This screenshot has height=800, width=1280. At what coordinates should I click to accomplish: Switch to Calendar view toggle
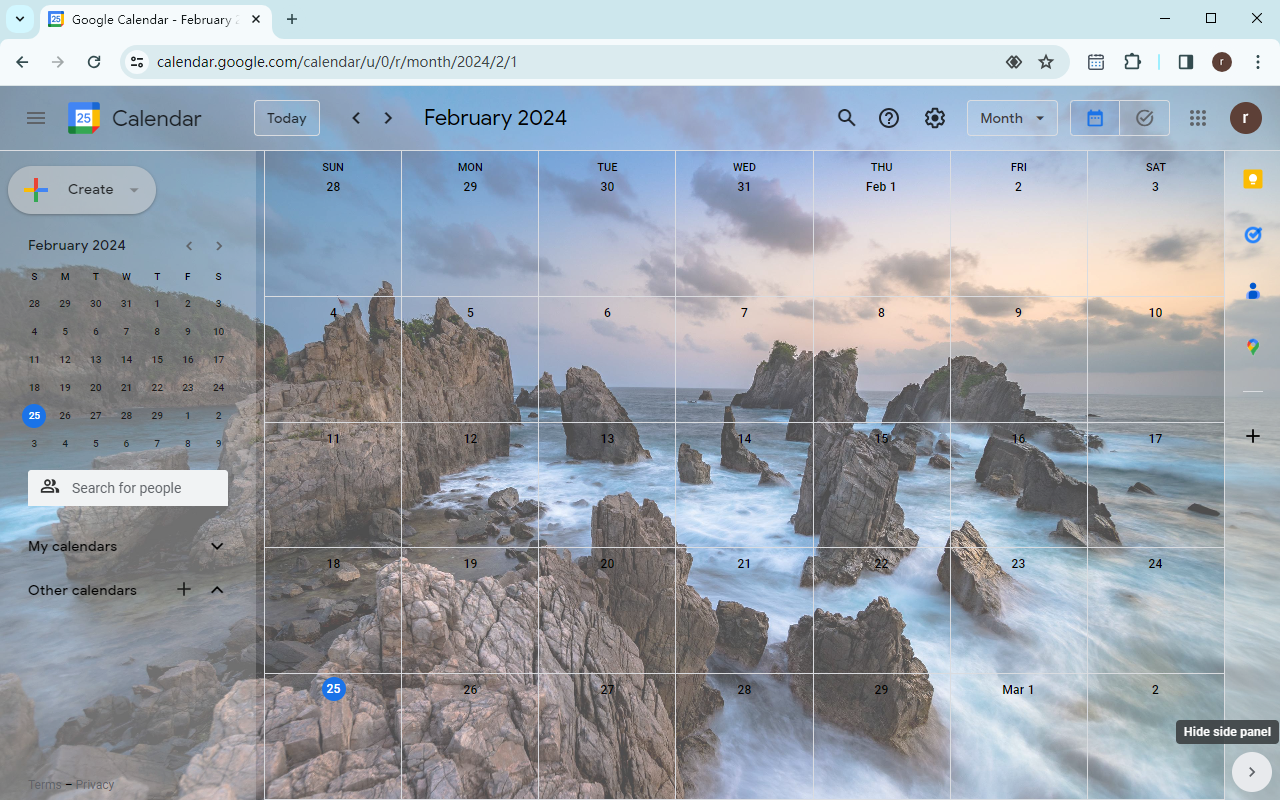tap(1095, 118)
